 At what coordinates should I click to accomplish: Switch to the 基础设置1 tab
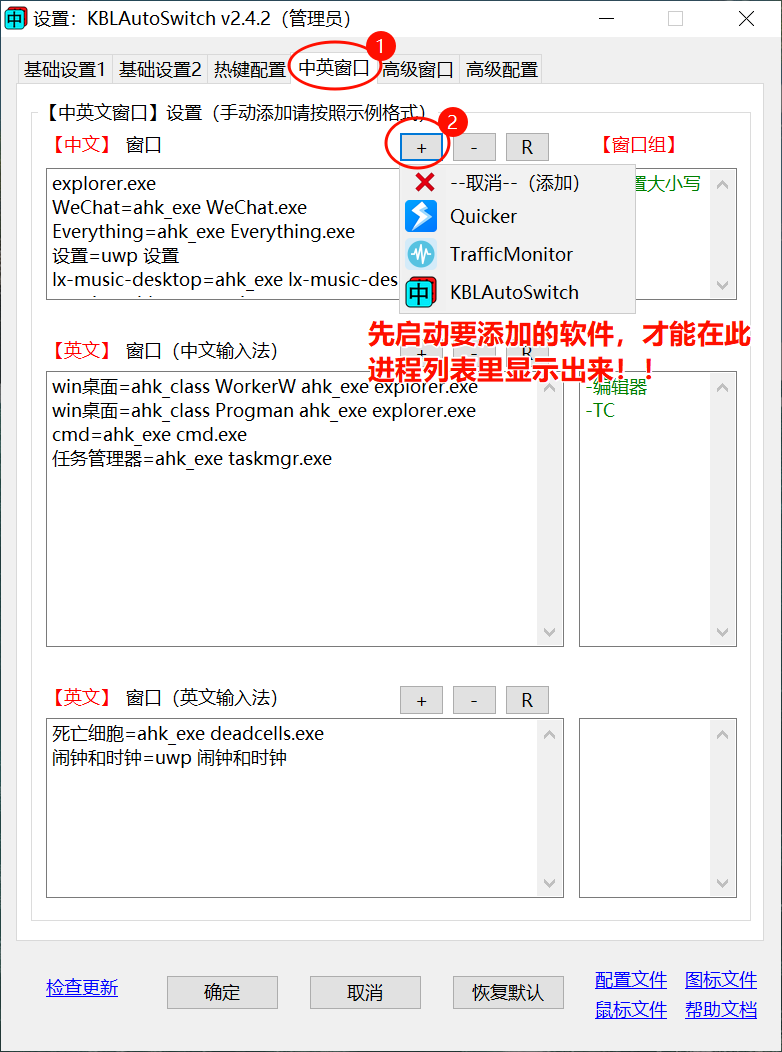point(65,69)
